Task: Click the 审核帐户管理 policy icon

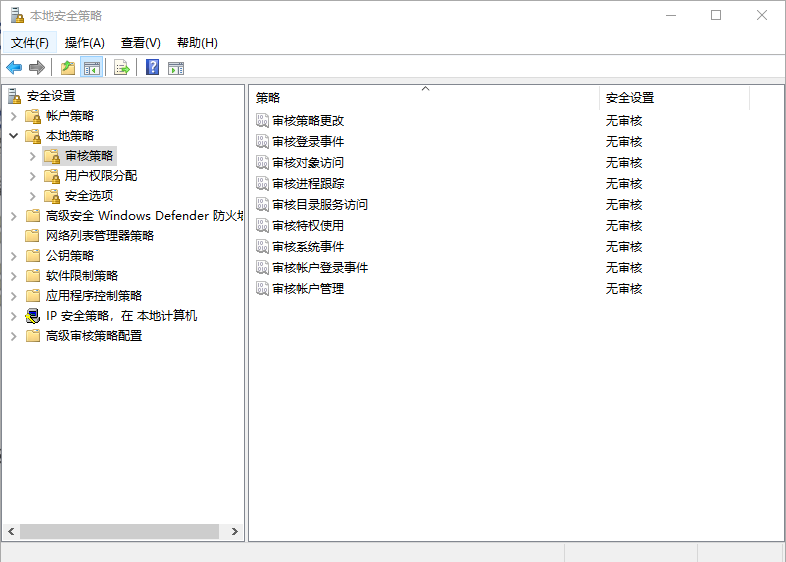Action: pyautogui.click(x=262, y=289)
